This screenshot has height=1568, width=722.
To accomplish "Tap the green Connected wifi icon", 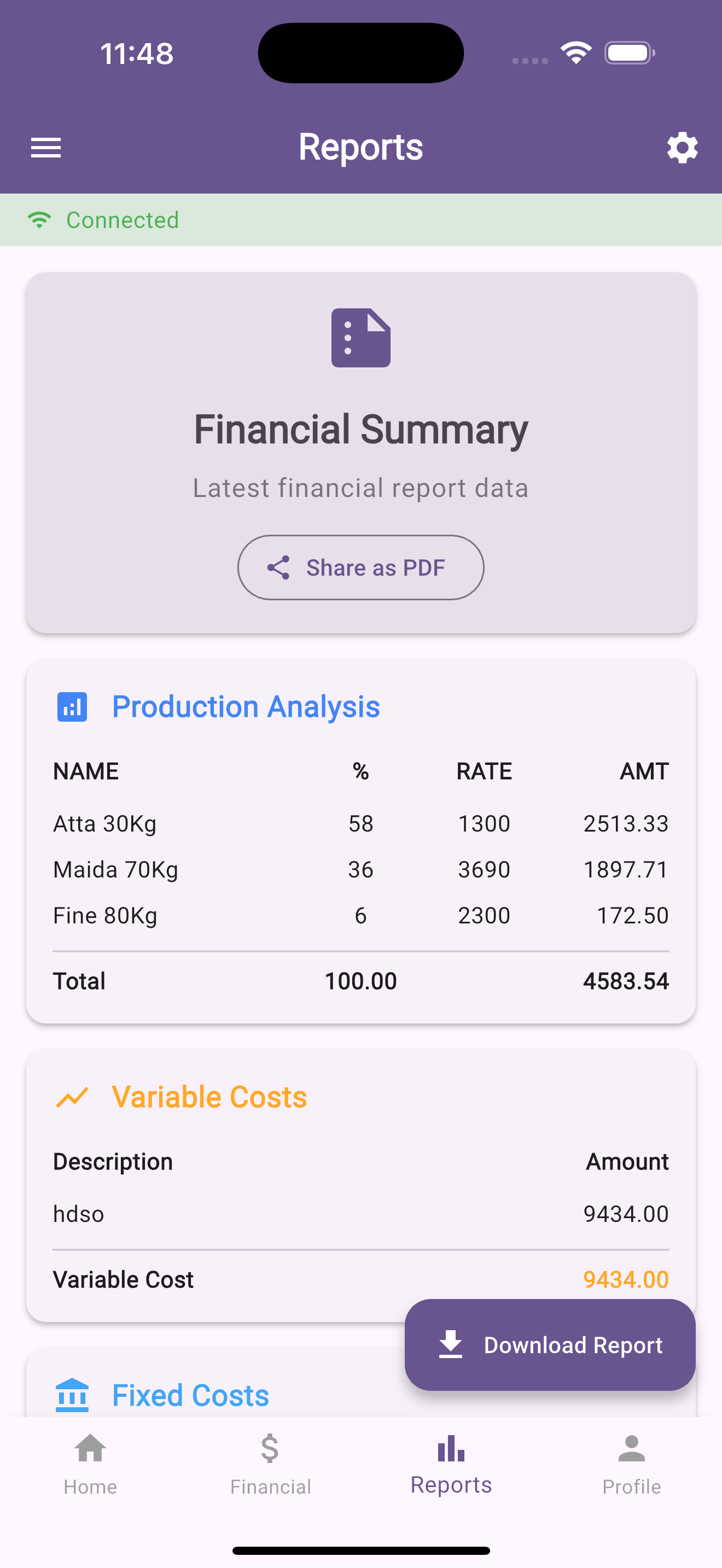I will [x=39, y=220].
